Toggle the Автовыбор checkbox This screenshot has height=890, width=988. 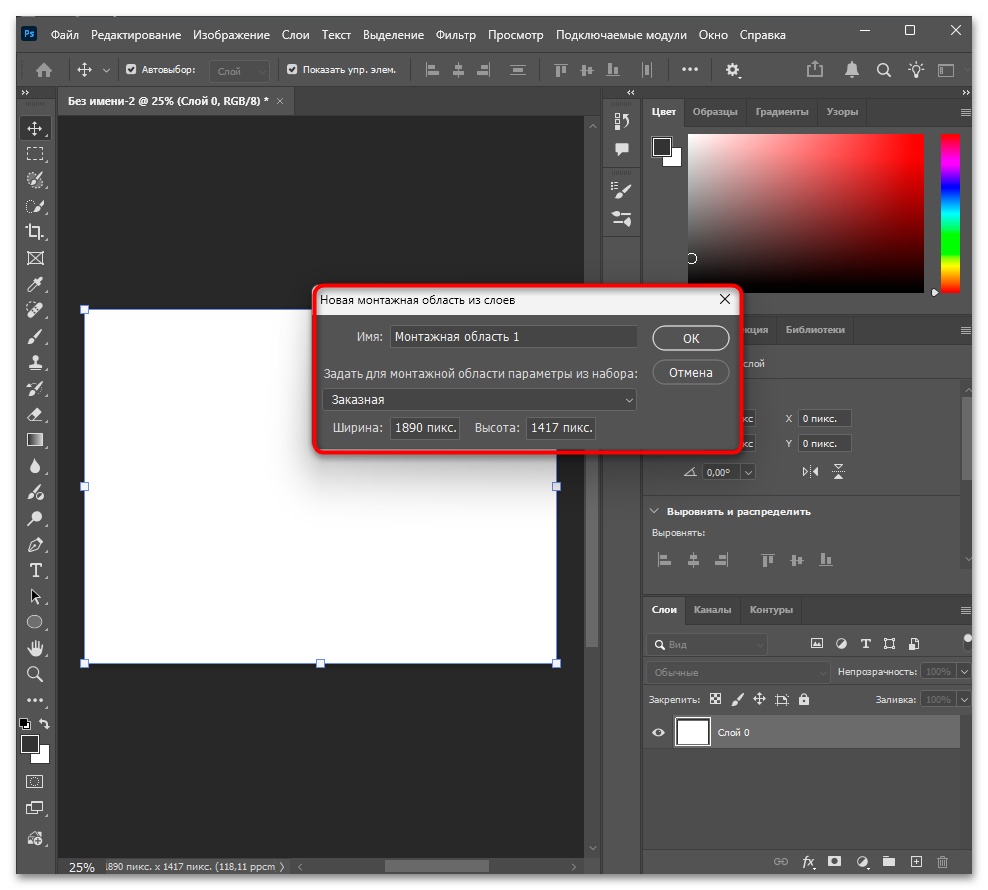(x=131, y=70)
